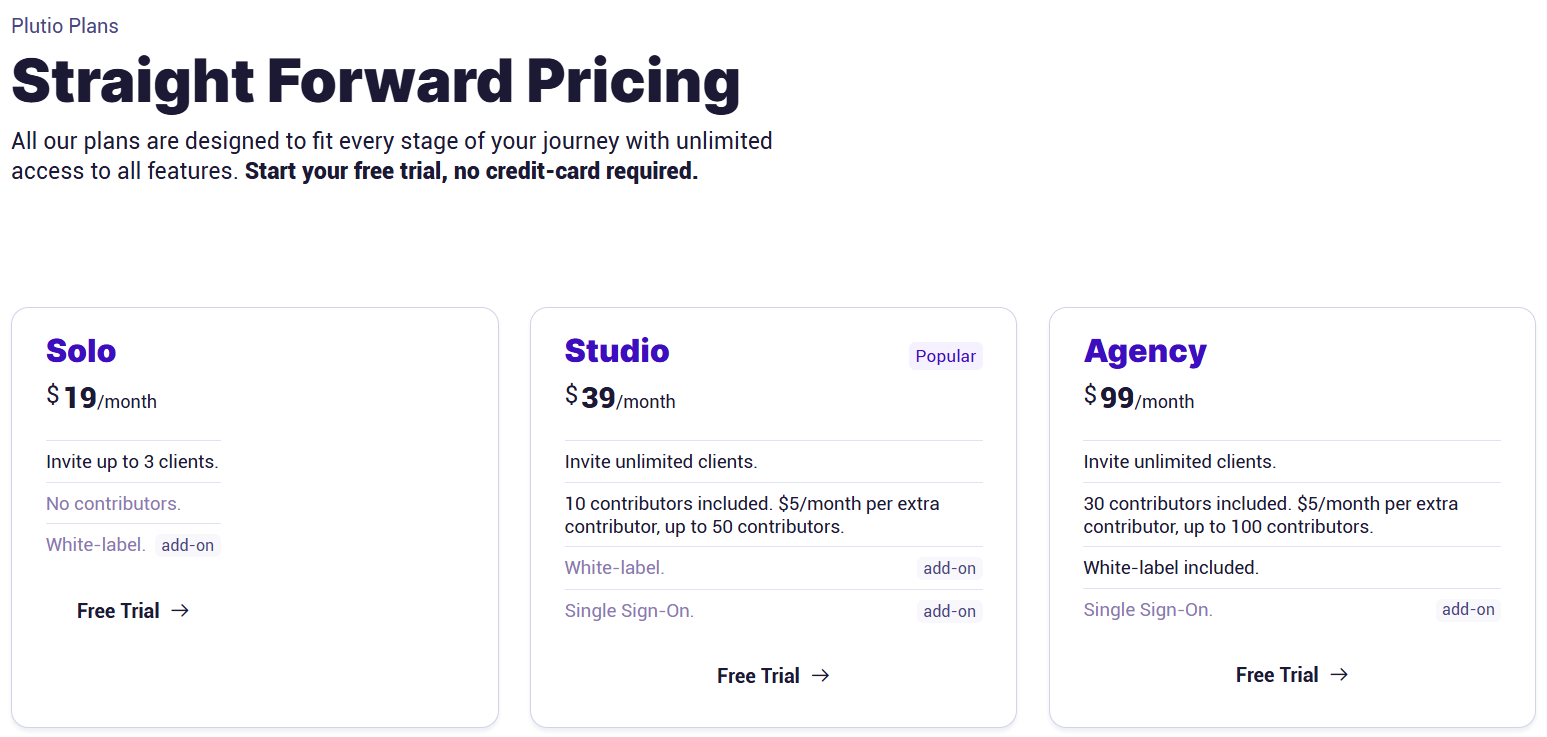The height and width of the screenshot is (737, 1547).
Task: Click the arrow icon beside Agency's Free Trial
Action: point(1339,675)
